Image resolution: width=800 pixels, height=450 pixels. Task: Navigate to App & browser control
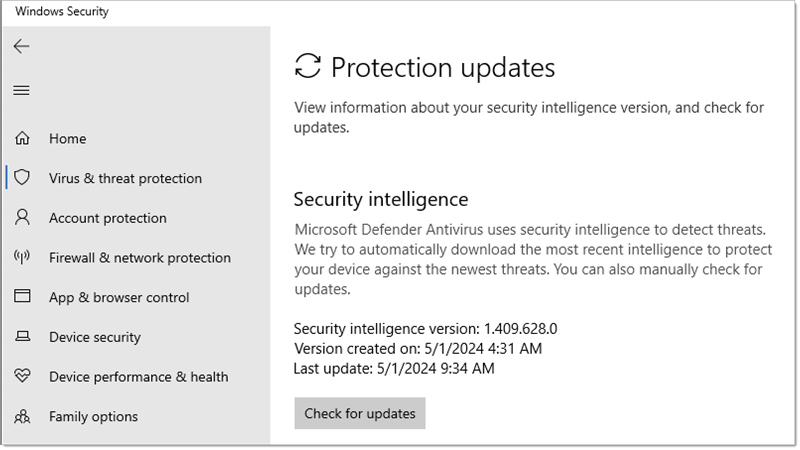[x=119, y=297]
